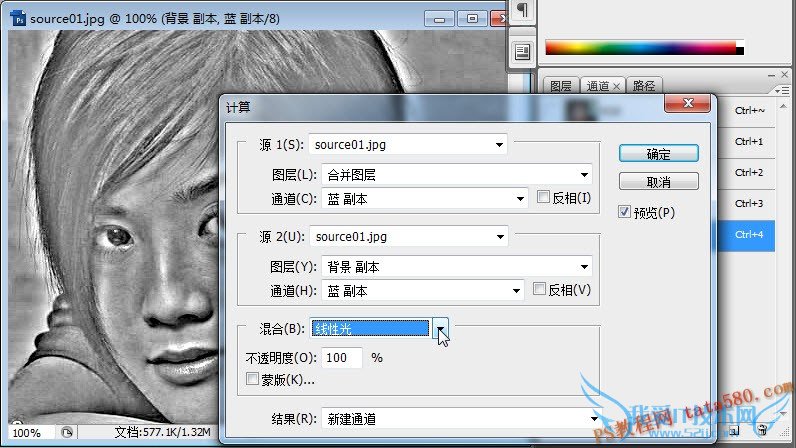Open the notes panel icon in dock
The width and height of the screenshot is (796, 448).
pos(522,52)
